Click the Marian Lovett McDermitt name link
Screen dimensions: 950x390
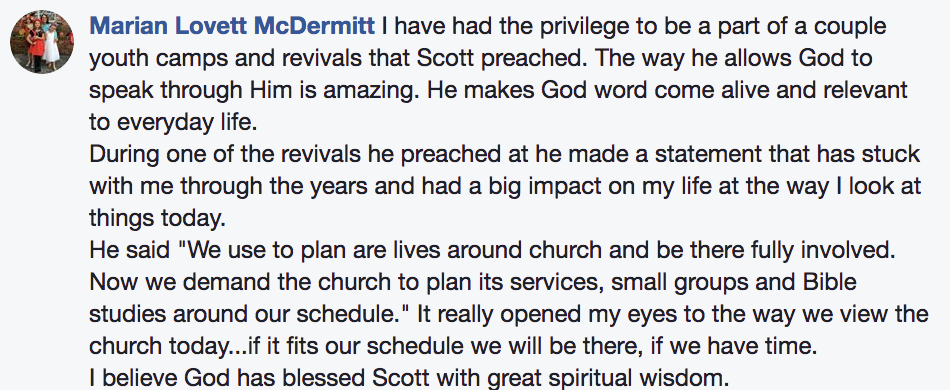(x=232, y=26)
